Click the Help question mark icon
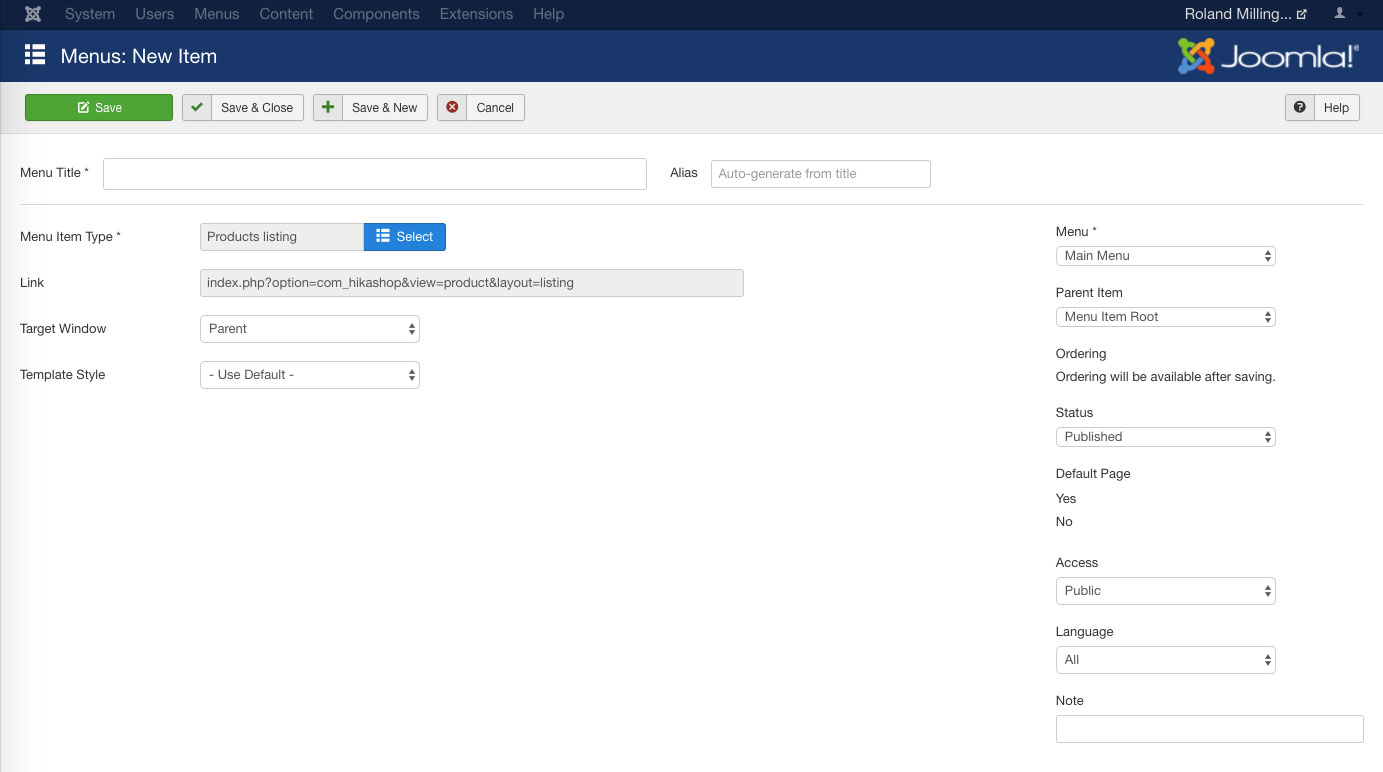The width and height of the screenshot is (1383, 772). (x=1299, y=108)
